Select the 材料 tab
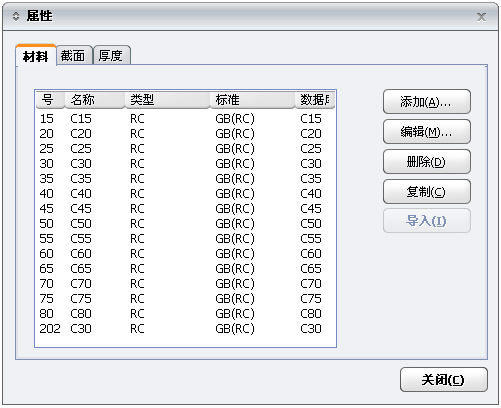Viewport: 501px width, 408px height. click(36, 55)
